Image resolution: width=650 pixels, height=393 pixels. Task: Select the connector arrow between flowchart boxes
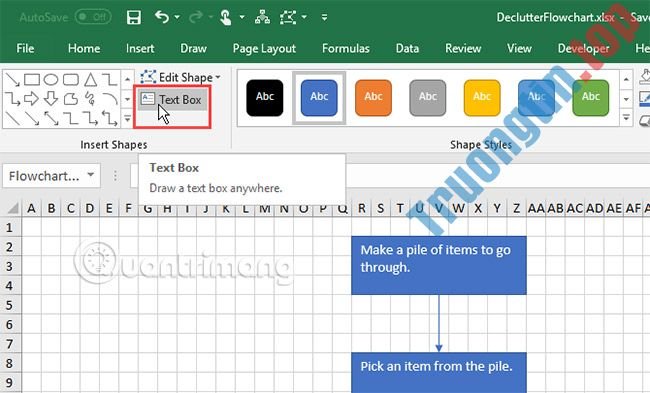[439, 323]
